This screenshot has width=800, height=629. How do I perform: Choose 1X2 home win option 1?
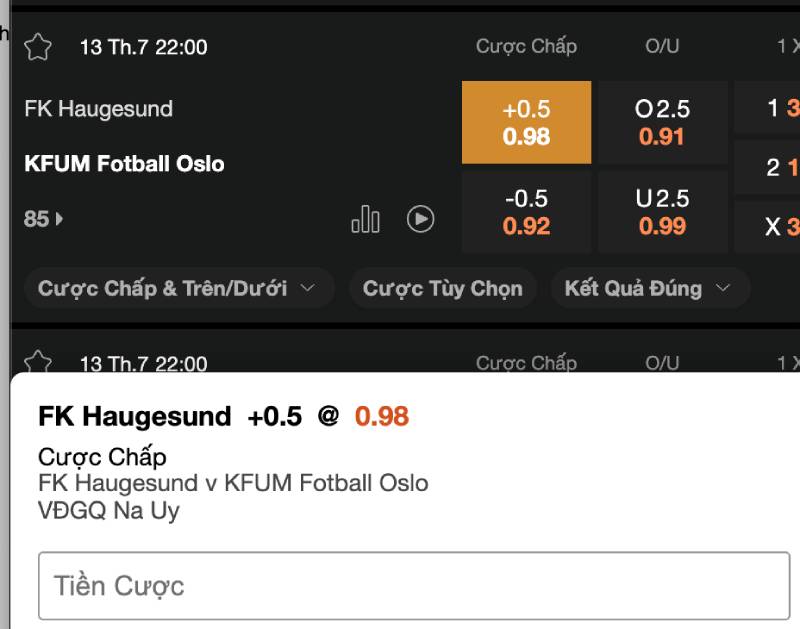click(770, 109)
